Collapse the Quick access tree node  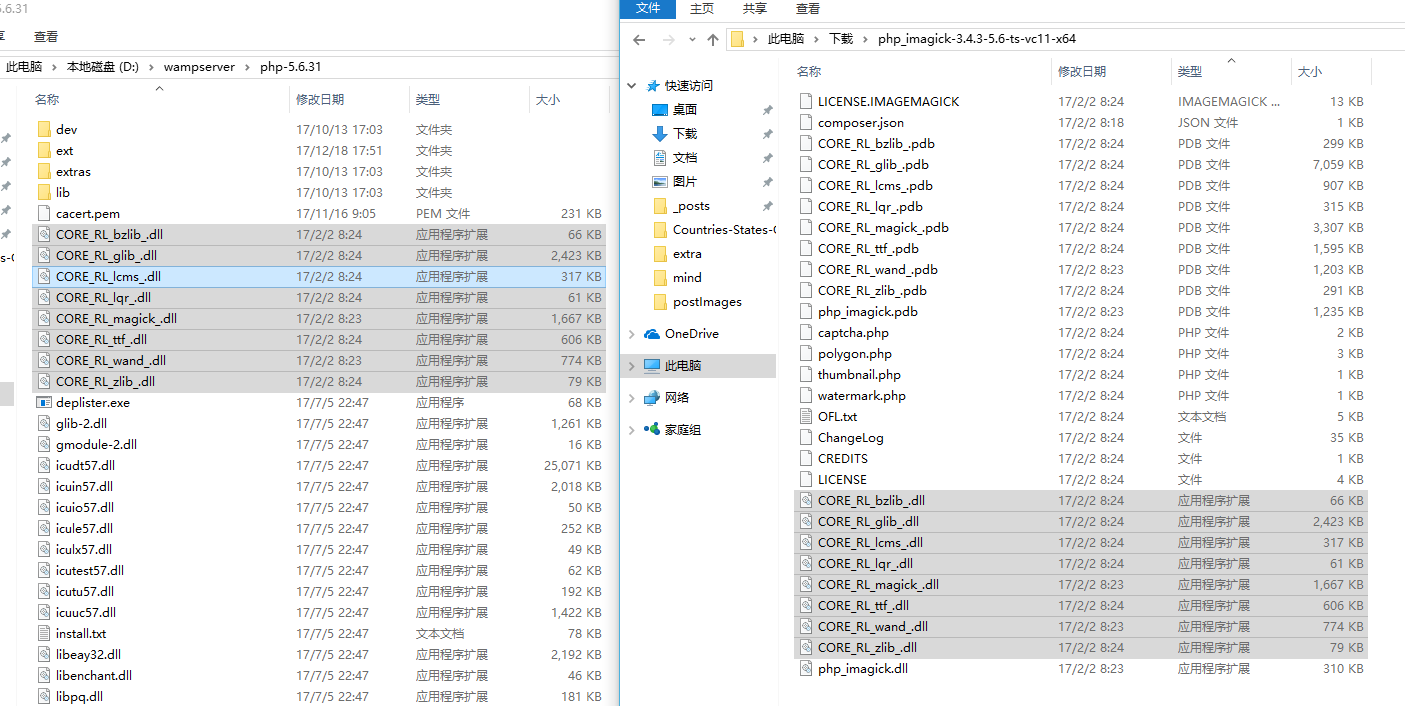pos(632,86)
